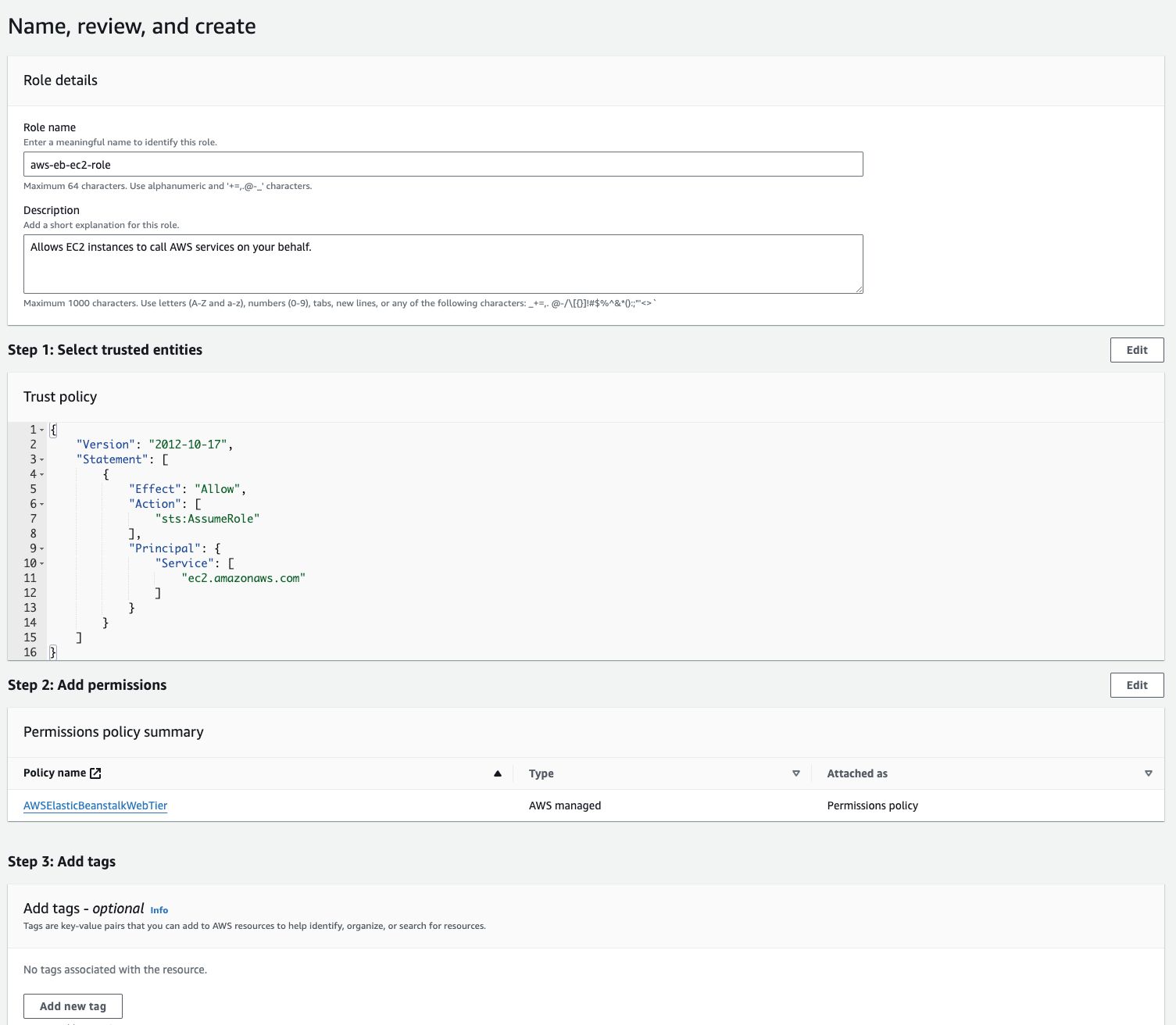Fold the Service array on line 10
The height and width of the screenshot is (1025, 1176).
(42, 564)
